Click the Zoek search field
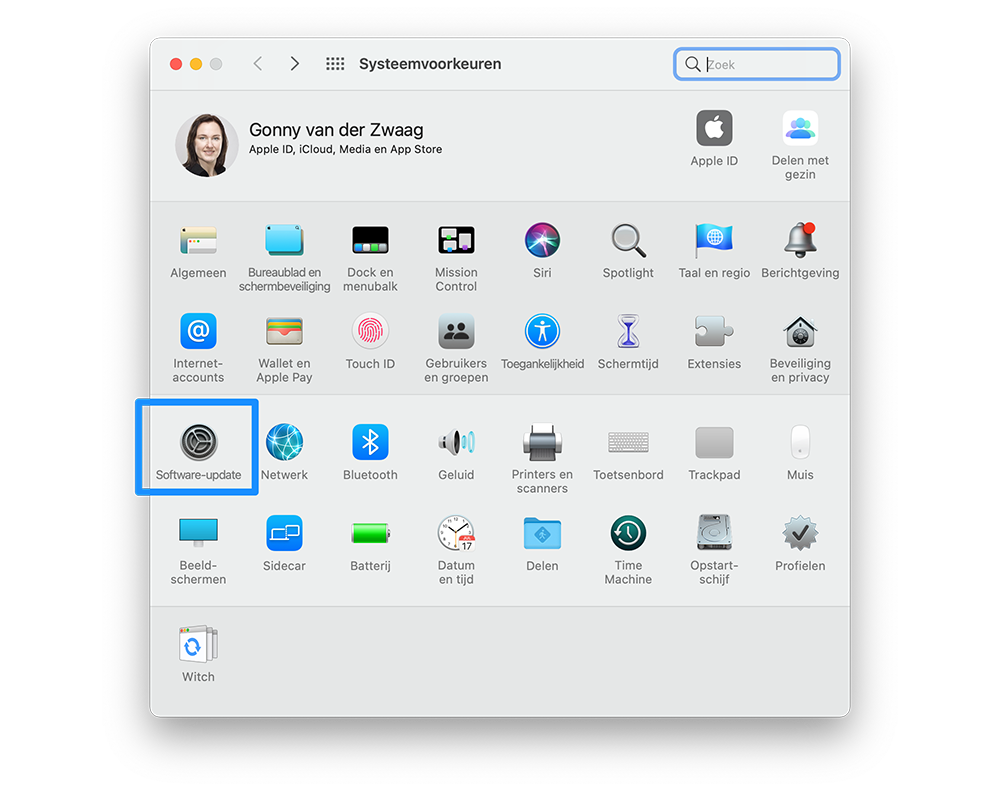 757,64
